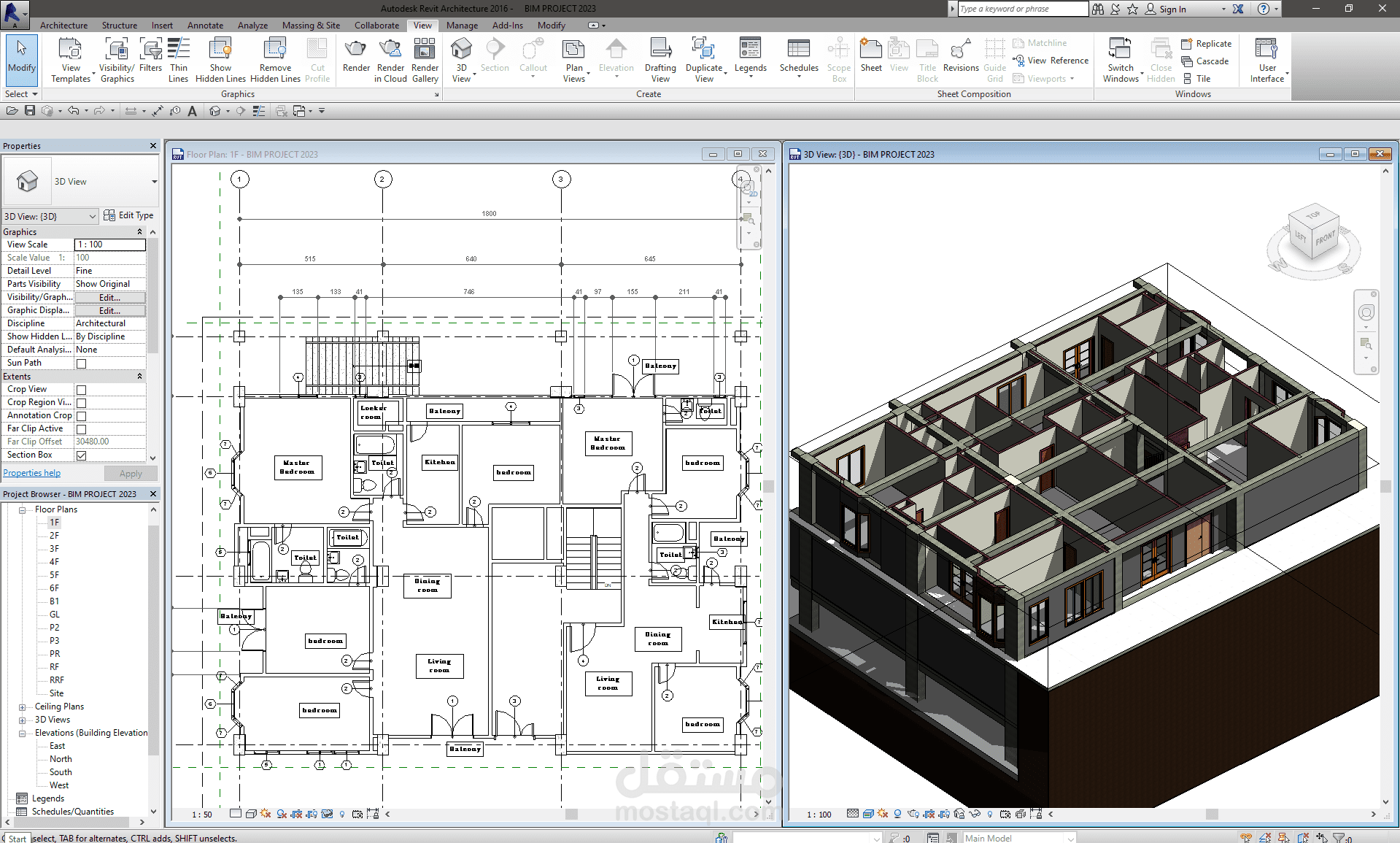Create a 3D View

[x=461, y=60]
